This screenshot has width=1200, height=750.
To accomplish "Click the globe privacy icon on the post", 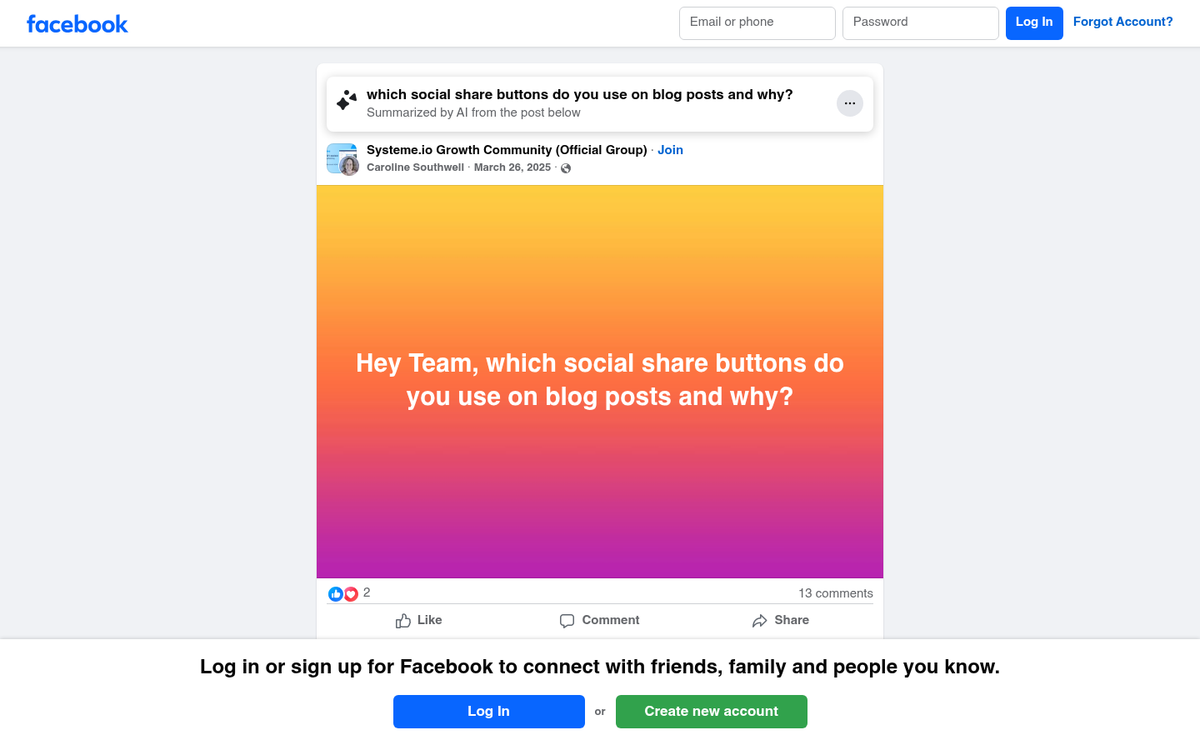I will point(565,168).
